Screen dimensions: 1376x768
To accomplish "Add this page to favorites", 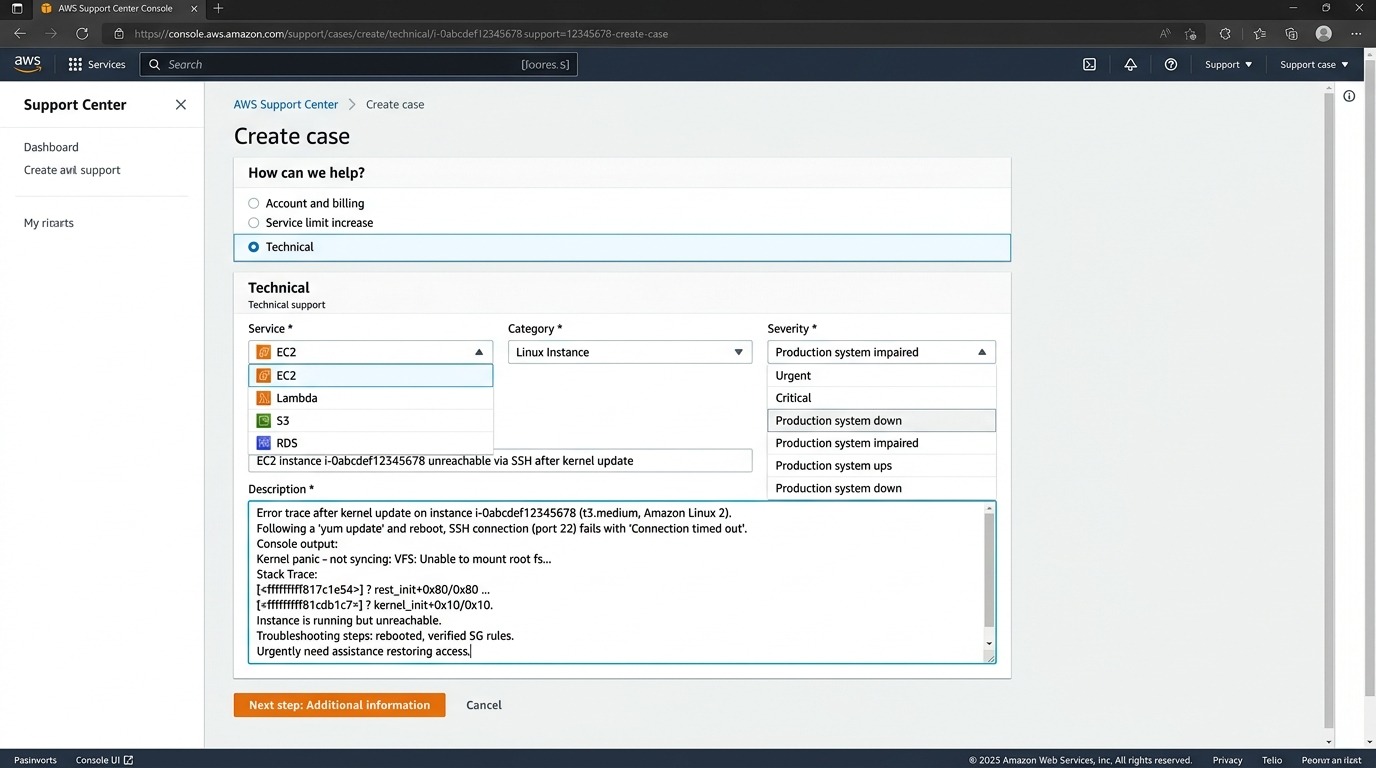I will point(1191,33).
